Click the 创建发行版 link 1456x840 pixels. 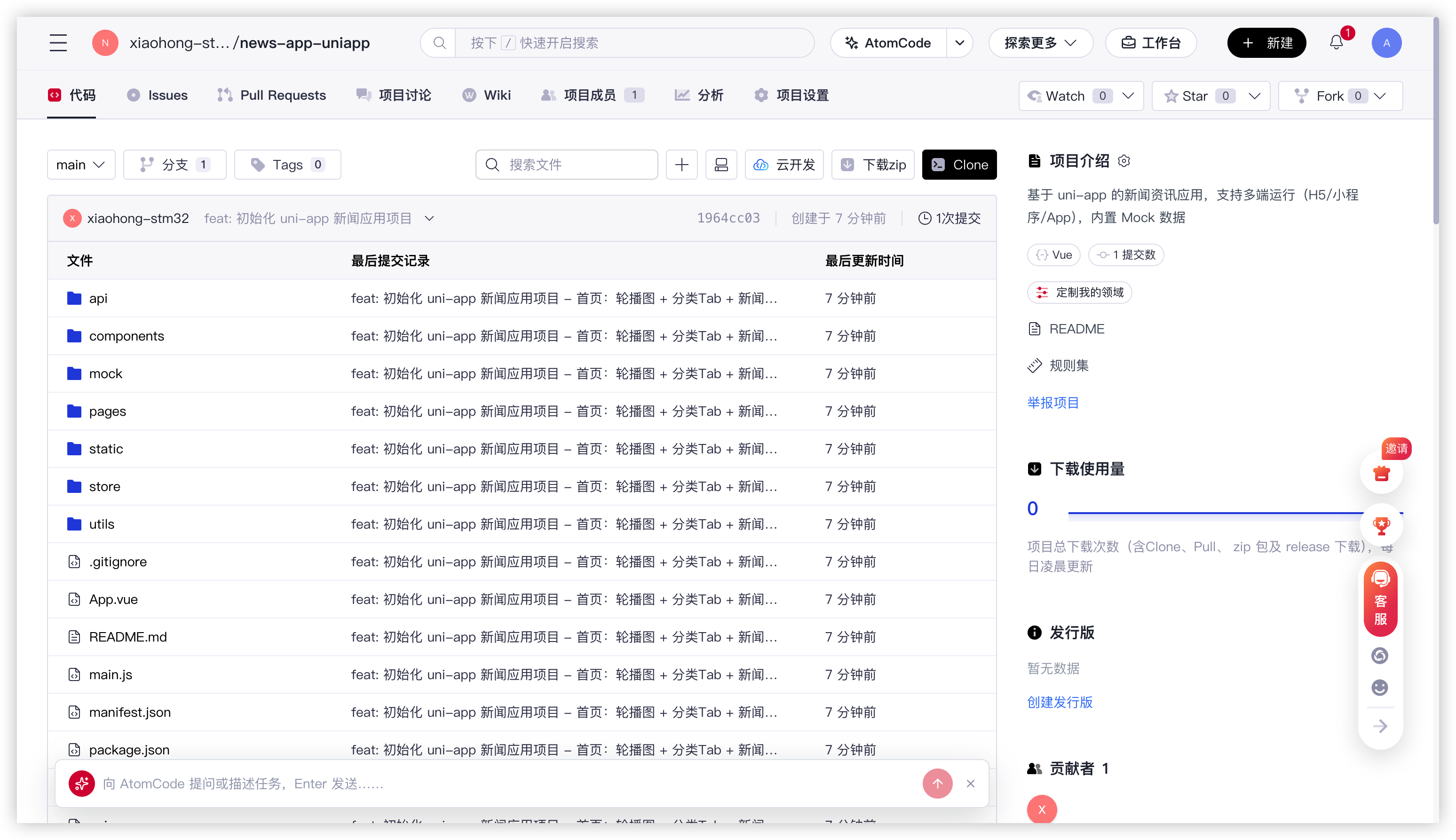[1060, 702]
